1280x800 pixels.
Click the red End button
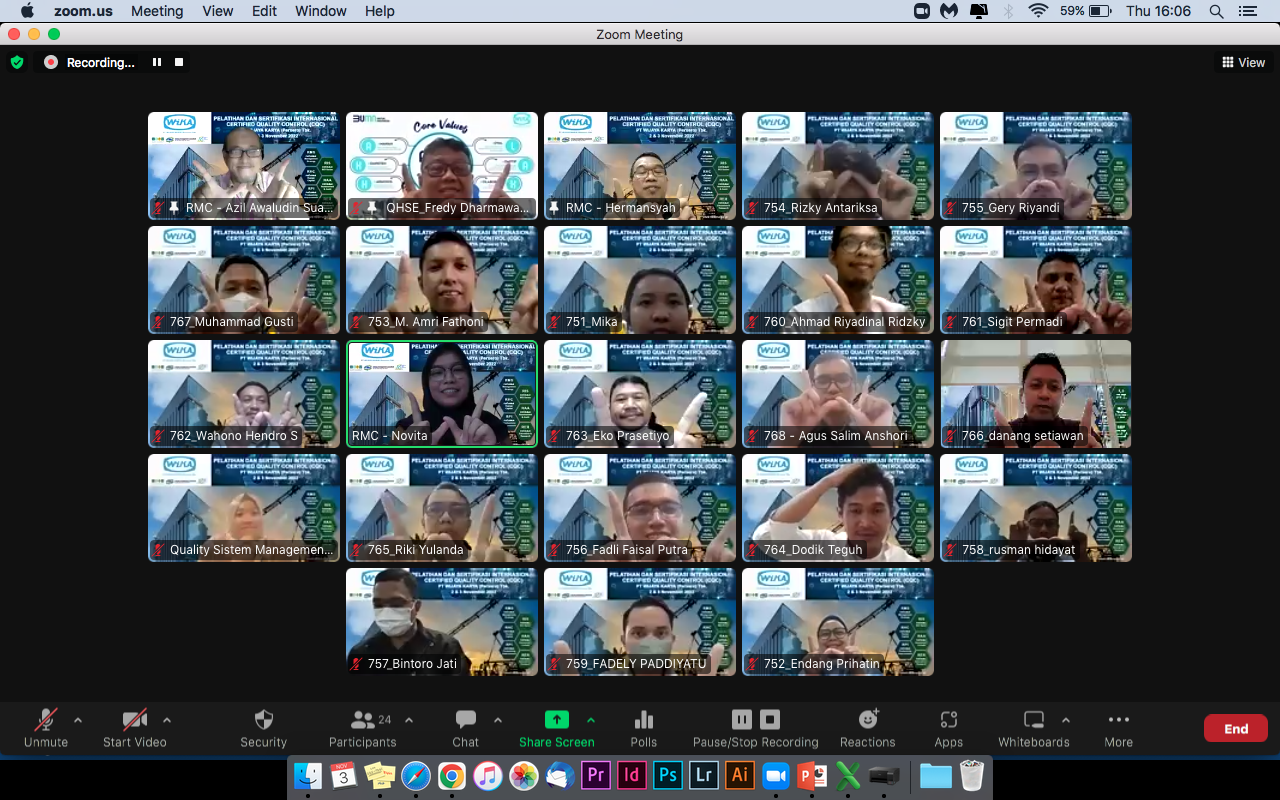point(1235,728)
